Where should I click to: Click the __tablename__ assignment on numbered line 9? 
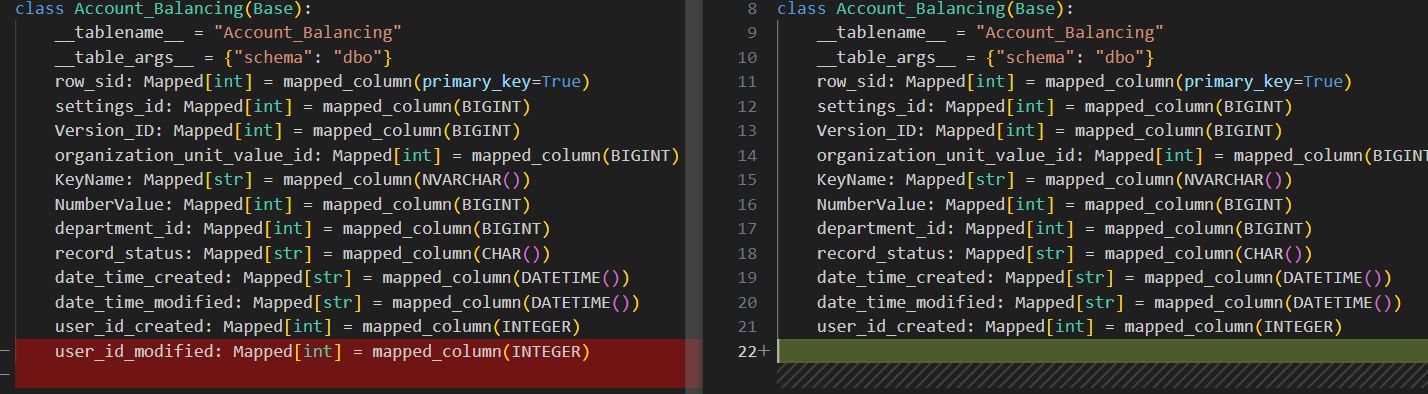pyautogui.click(x=990, y=33)
